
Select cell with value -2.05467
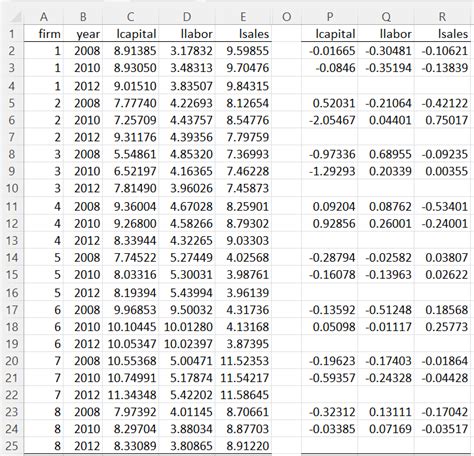pos(329,120)
